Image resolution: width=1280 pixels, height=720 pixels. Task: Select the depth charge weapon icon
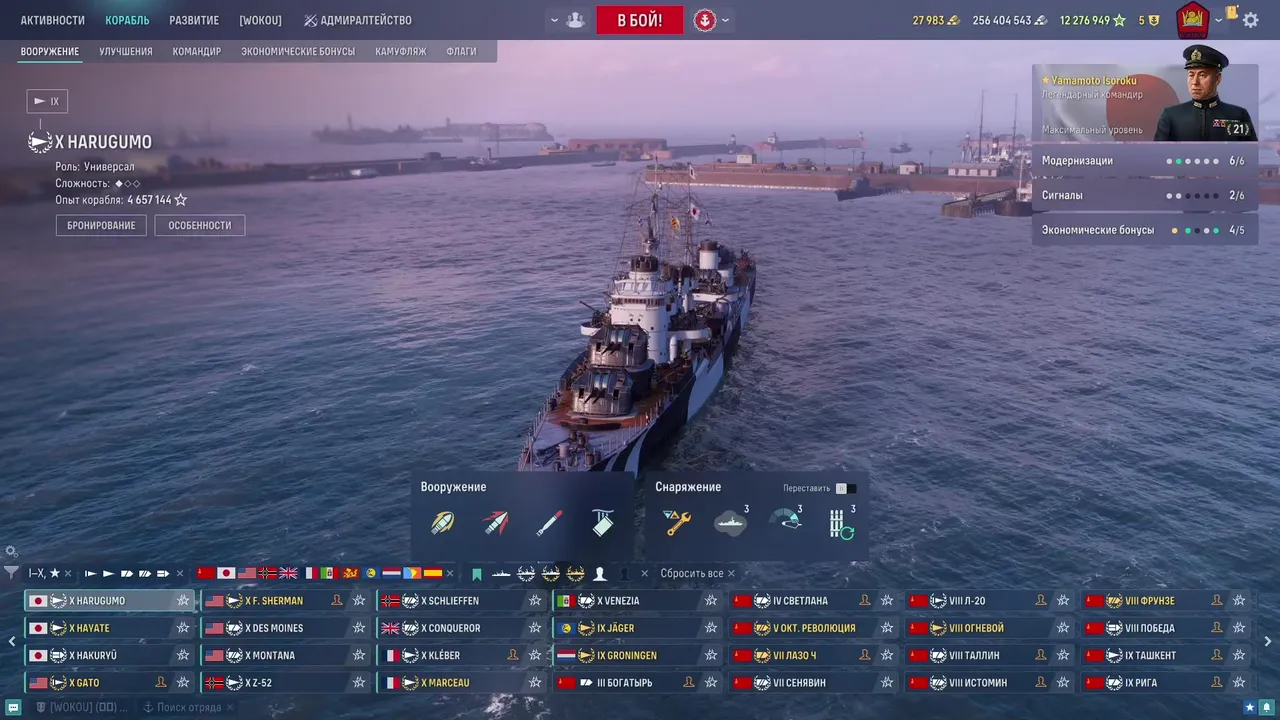pos(602,523)
